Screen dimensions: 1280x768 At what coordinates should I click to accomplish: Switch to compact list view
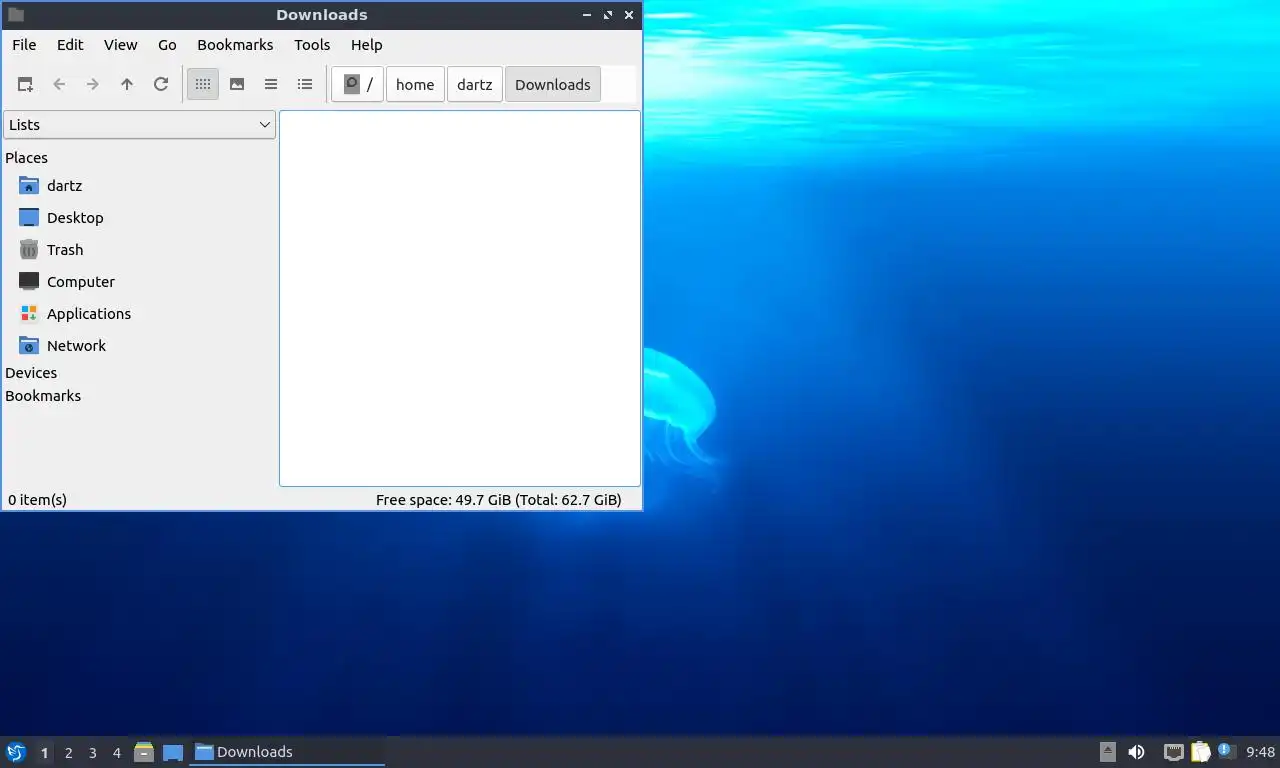pos(271,85)
